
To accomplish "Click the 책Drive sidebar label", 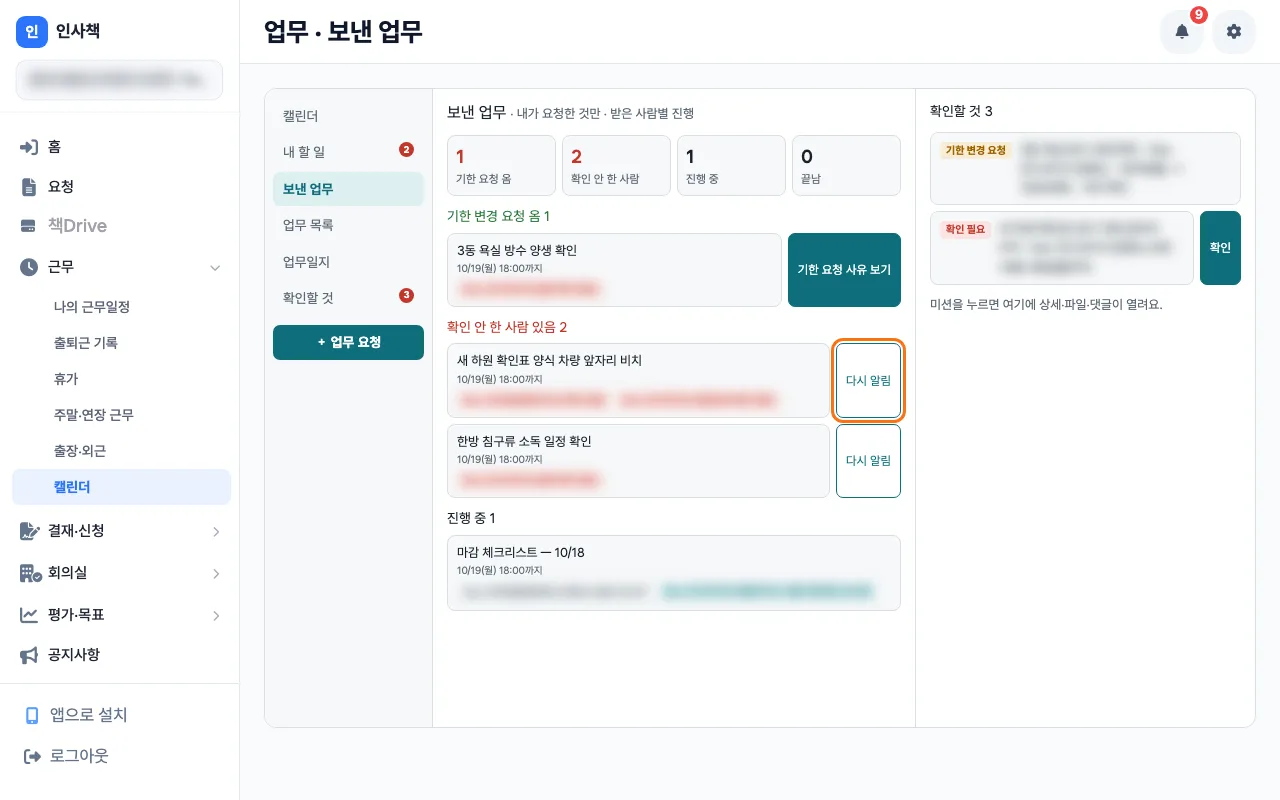I will [77, 226].
